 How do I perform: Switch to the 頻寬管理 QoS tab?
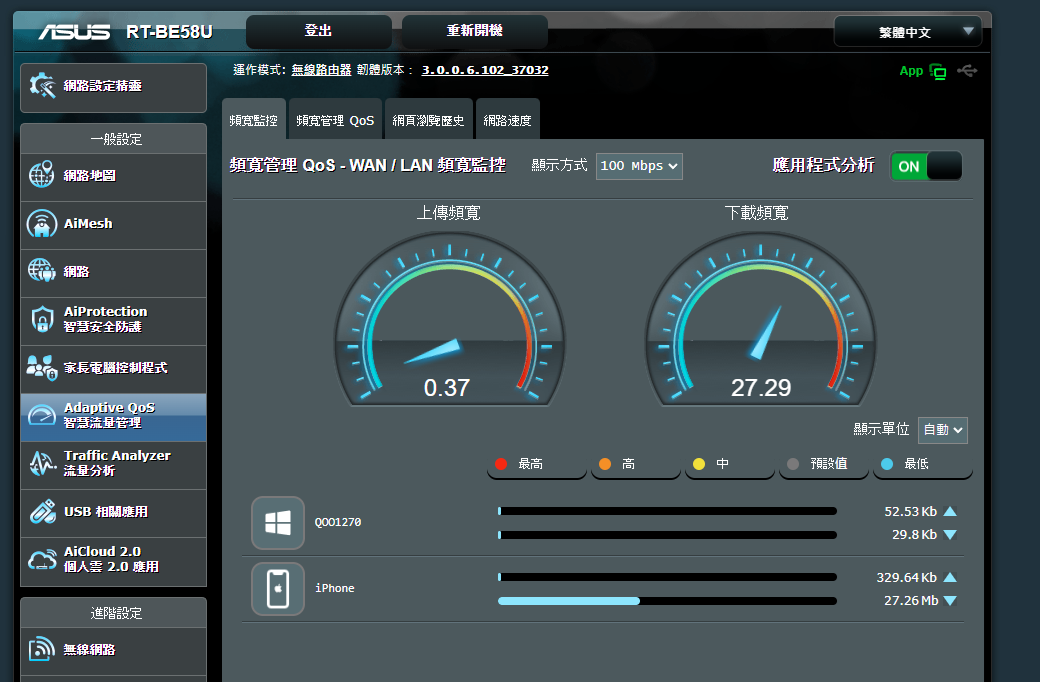[335, 119]
